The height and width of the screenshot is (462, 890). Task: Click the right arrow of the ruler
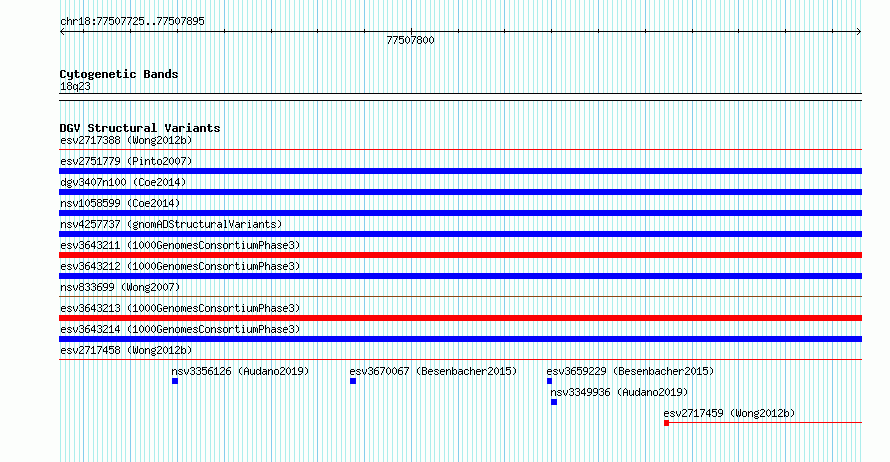coord(859,32)
